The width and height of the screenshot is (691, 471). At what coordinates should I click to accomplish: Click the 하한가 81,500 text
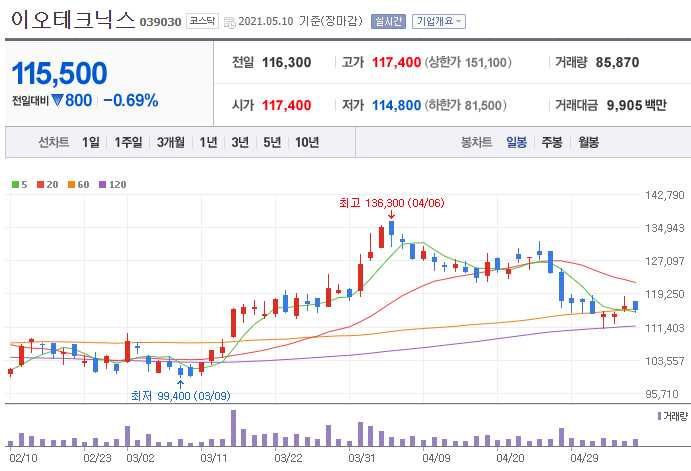465,105
